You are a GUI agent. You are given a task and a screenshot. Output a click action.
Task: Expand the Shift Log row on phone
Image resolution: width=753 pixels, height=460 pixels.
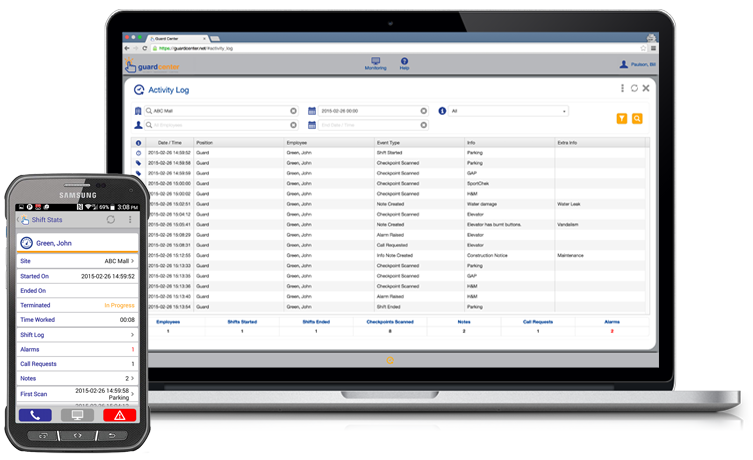[x=77, y=334]
